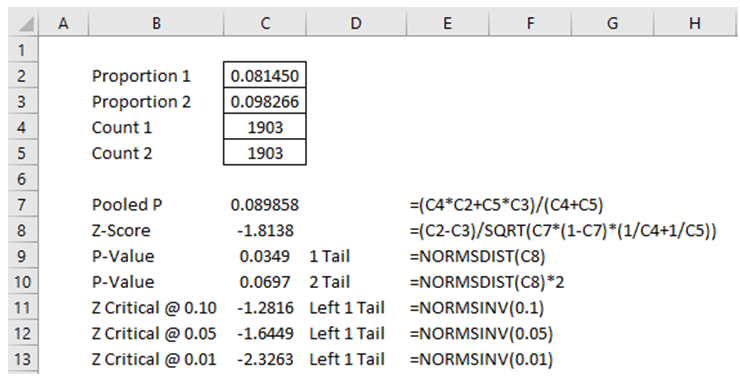Select column E header

point(446,24)
